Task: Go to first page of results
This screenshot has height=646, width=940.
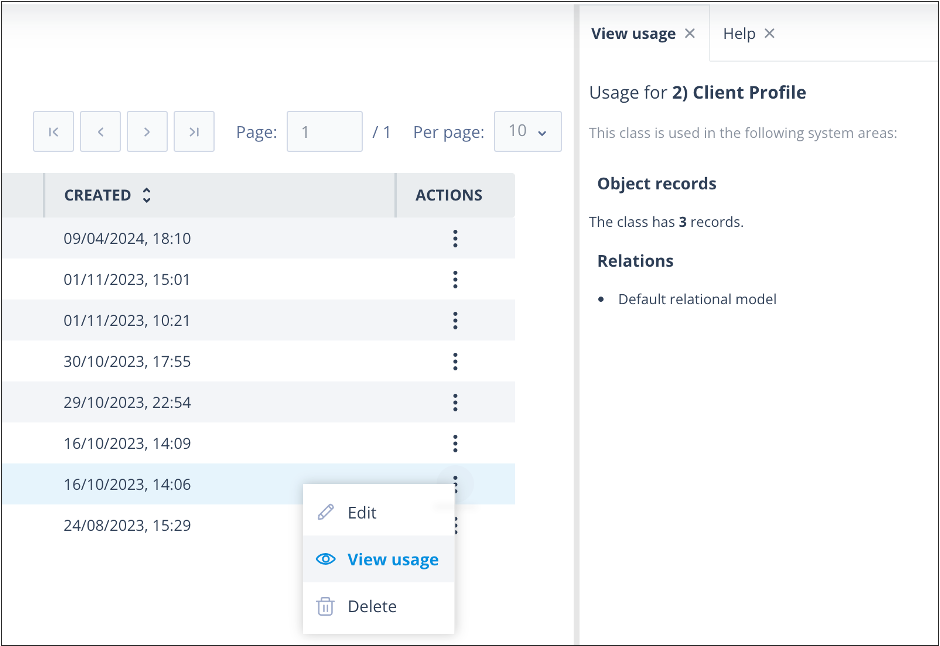Action: 53,131
